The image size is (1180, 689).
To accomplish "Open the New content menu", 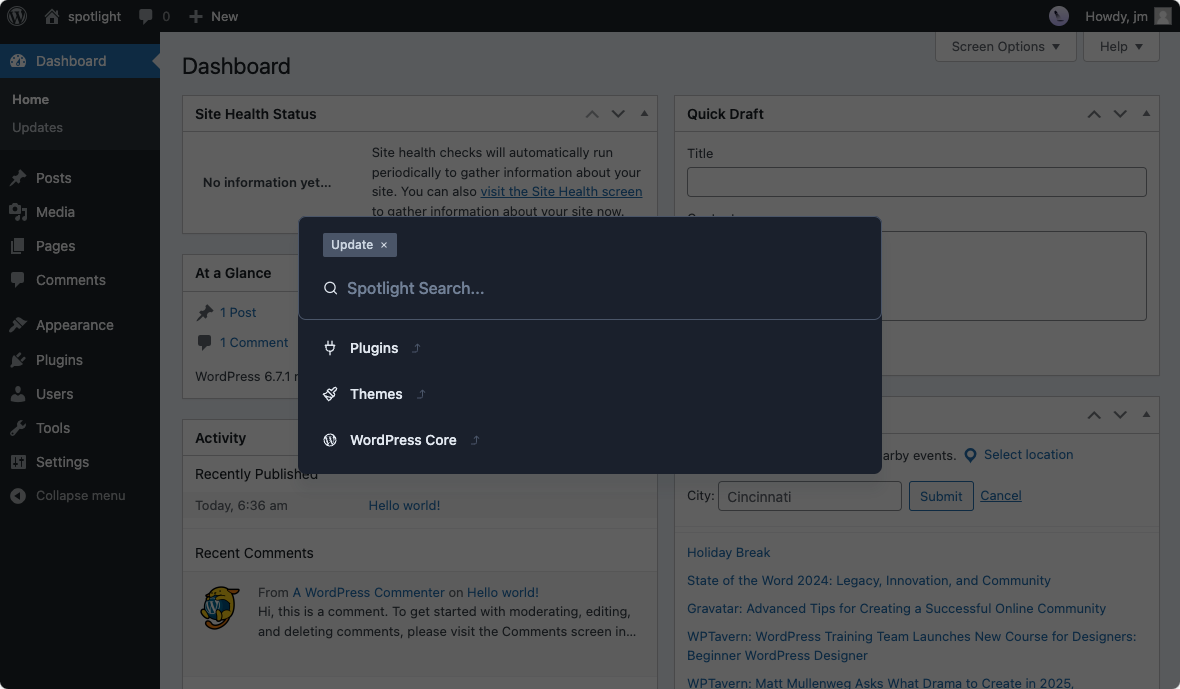I will coord(214,16).
